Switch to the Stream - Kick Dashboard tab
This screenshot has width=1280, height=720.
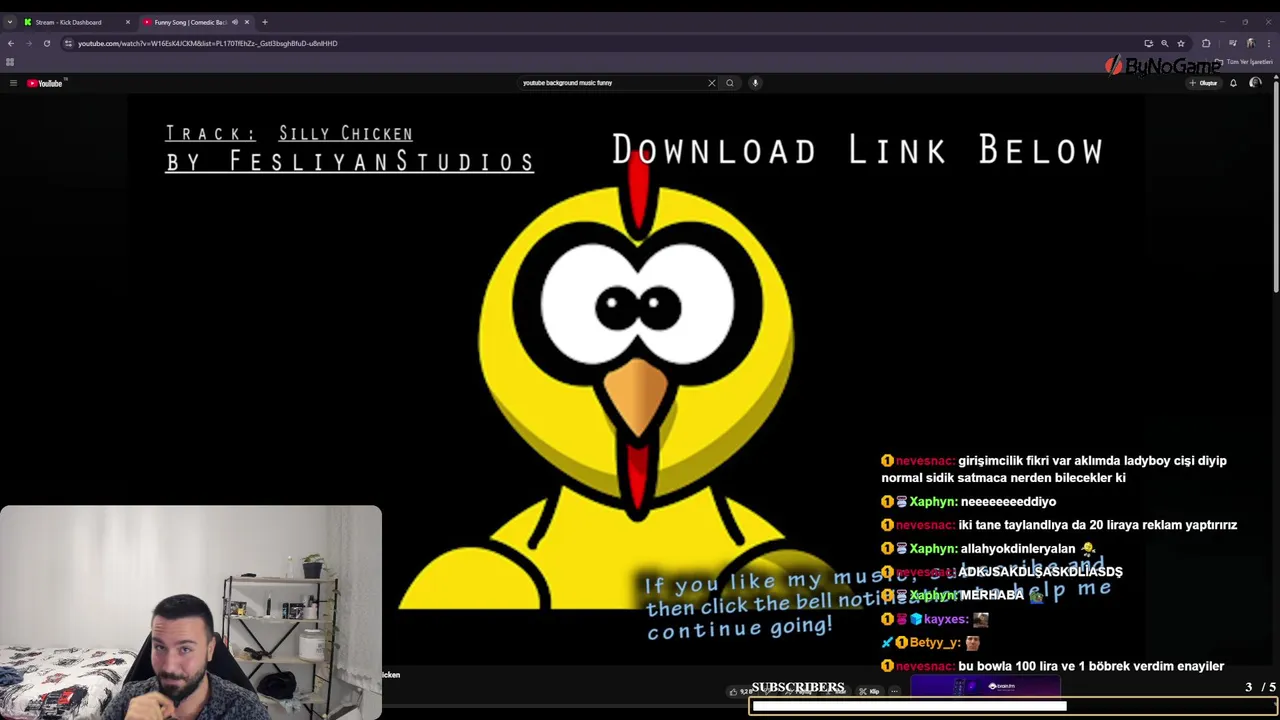coord(75,22)
